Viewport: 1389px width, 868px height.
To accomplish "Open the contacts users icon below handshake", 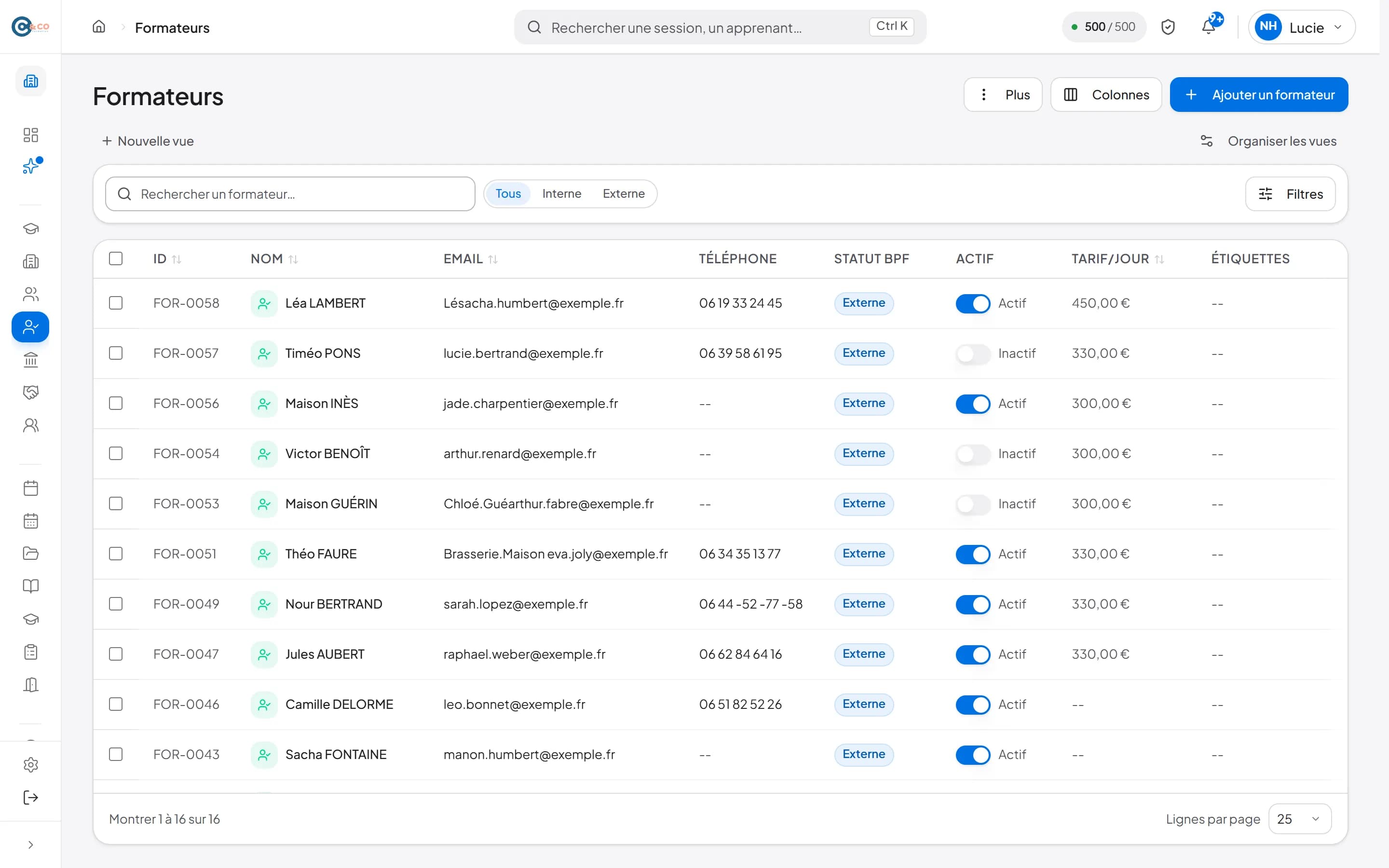I will (30, 425).
